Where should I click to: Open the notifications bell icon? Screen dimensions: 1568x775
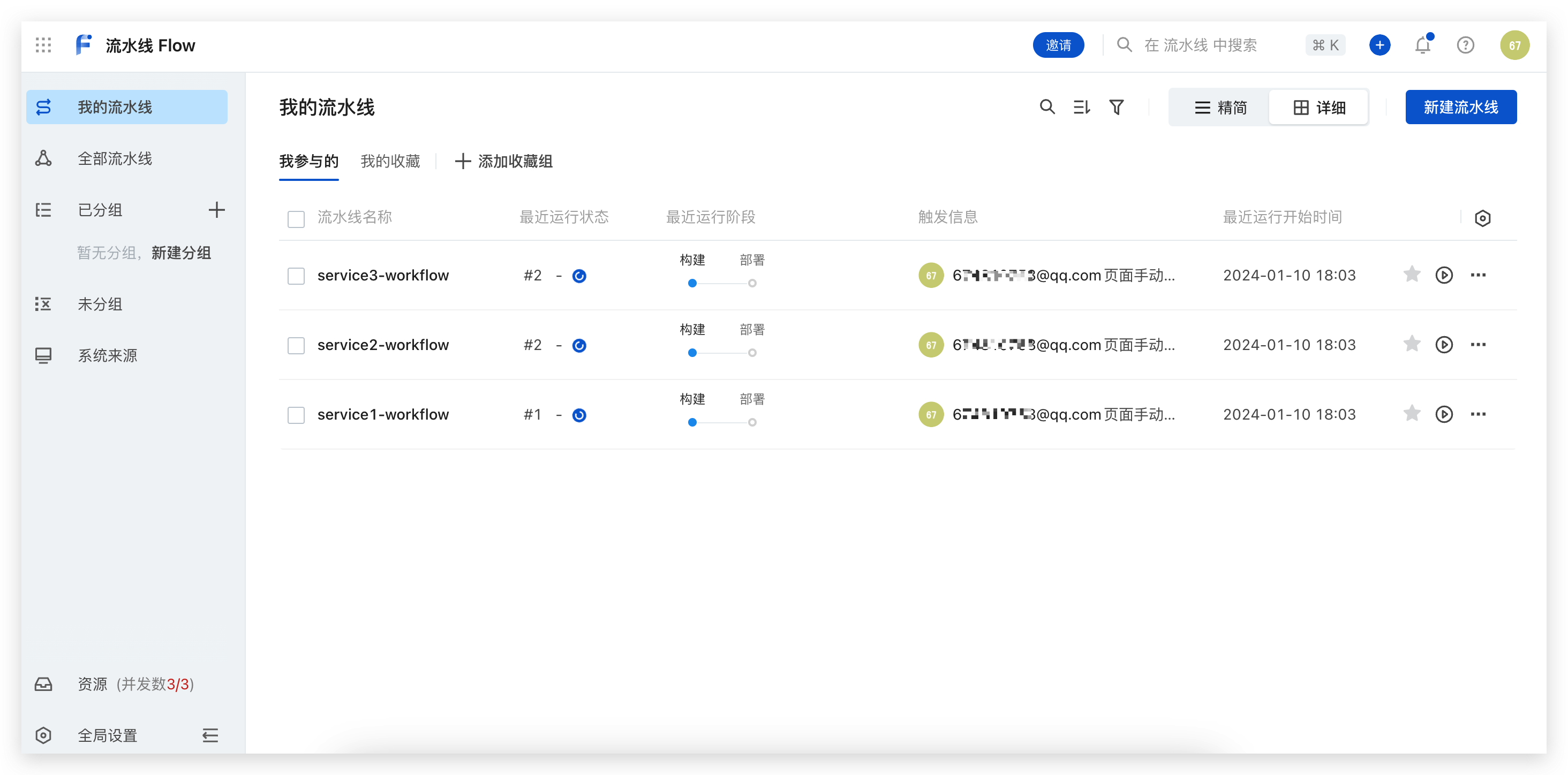[1422, 45]
